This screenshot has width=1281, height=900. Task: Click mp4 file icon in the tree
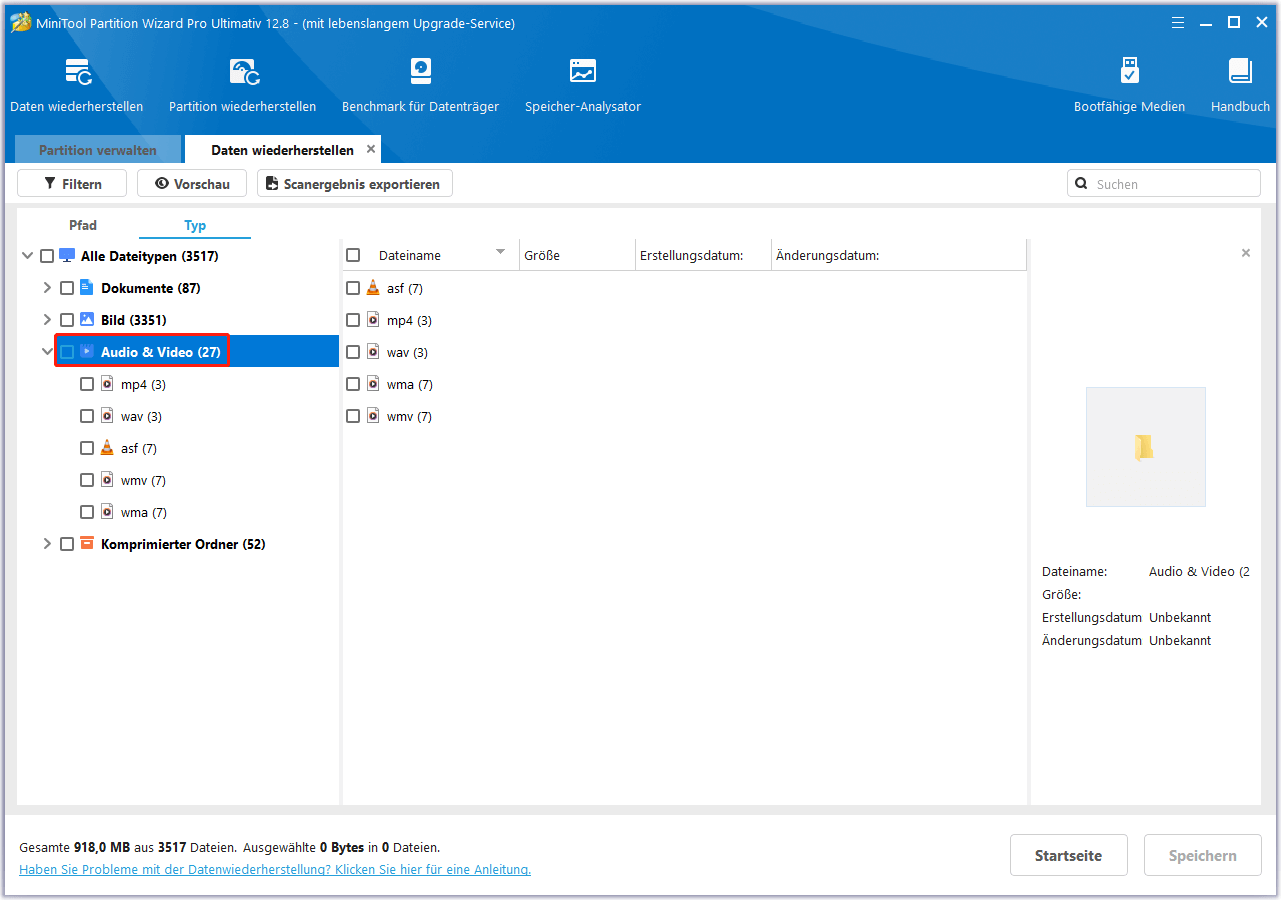106,384
